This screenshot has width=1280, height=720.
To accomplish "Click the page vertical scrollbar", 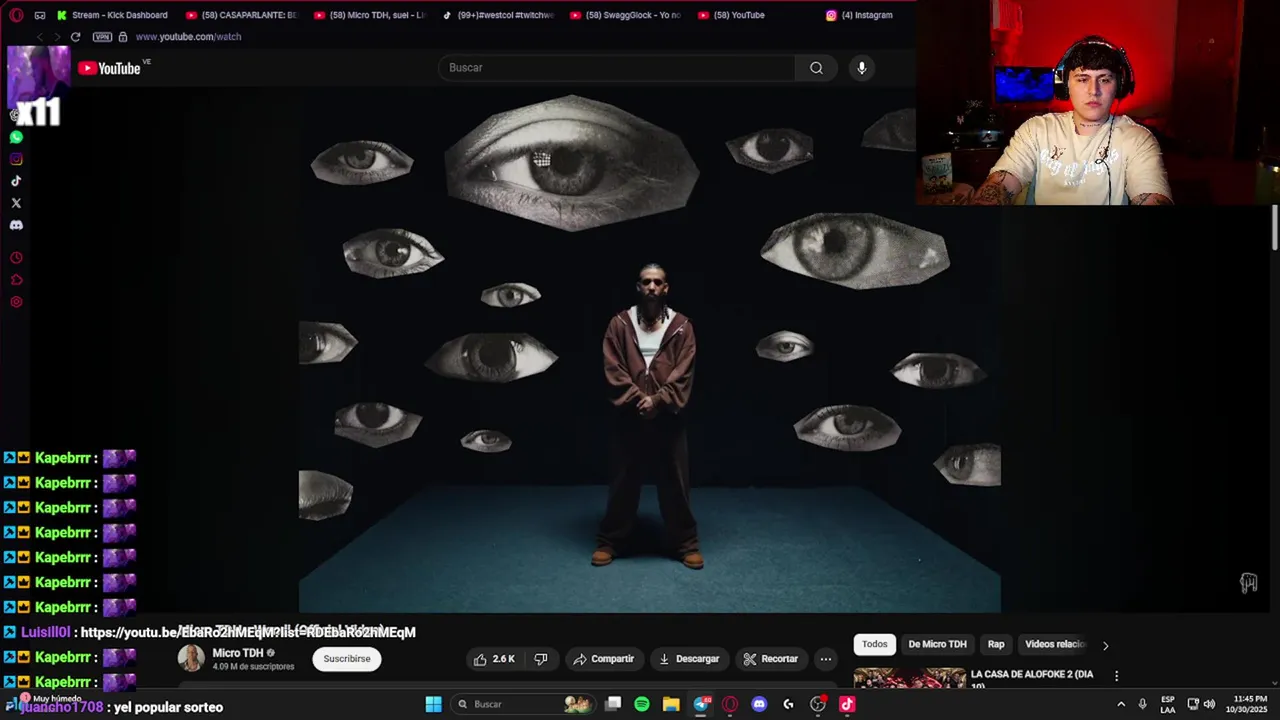I will [x=1275, y=228].
